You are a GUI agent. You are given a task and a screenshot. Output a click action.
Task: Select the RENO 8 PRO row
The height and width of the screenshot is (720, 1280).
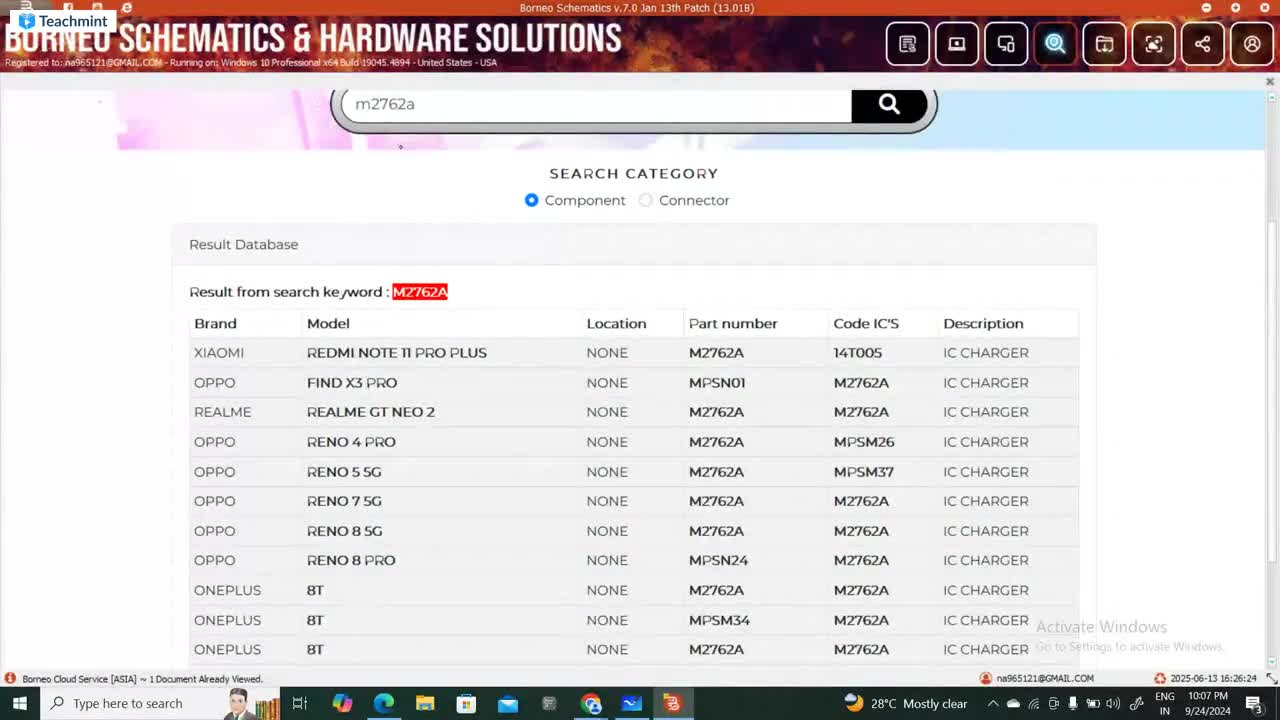click(x=634, y=560)
